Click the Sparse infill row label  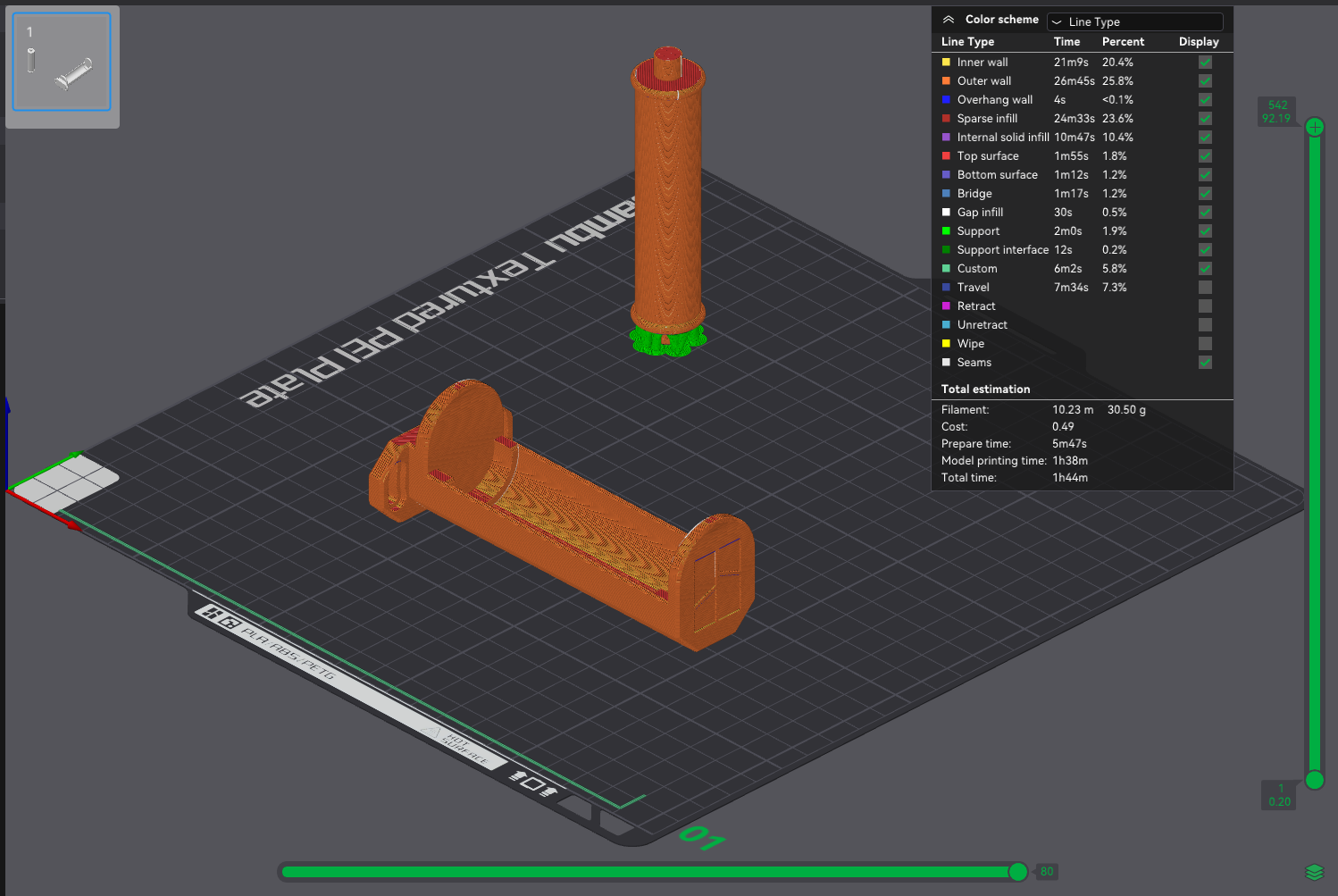pyautogui.click(x=987, y=119)
